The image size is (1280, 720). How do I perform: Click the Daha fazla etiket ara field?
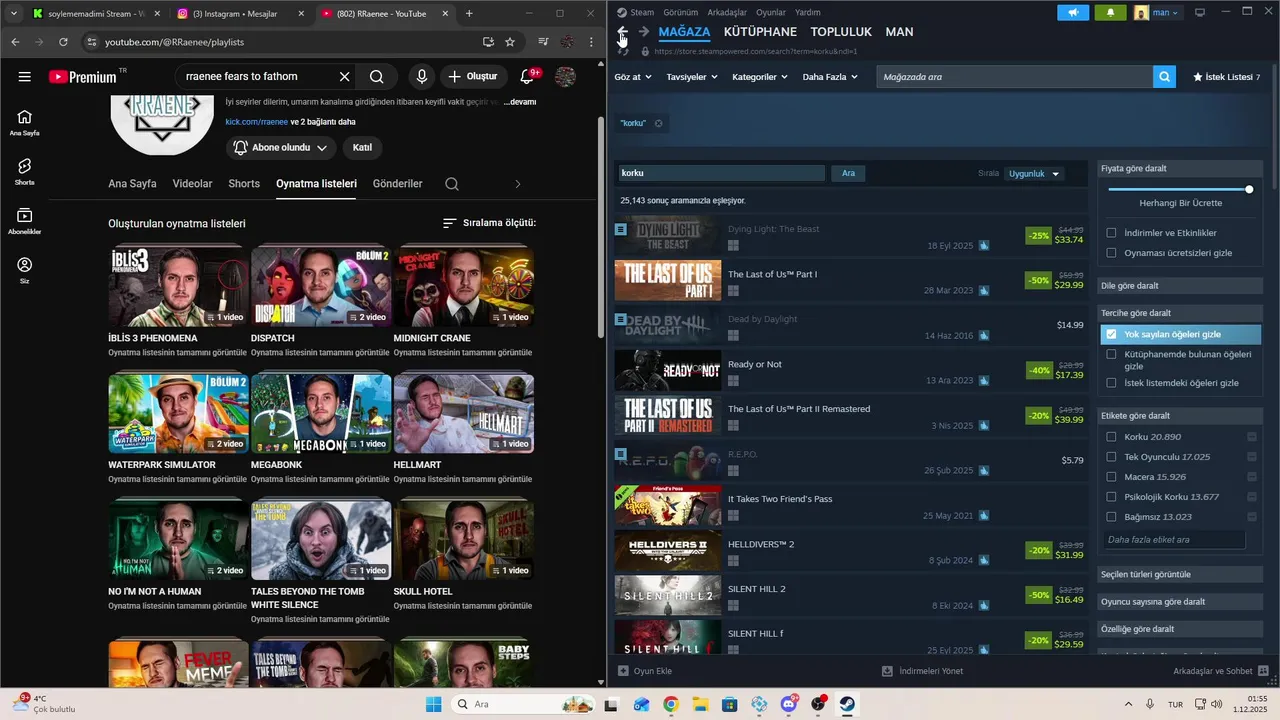click(x=1174, y=540)
